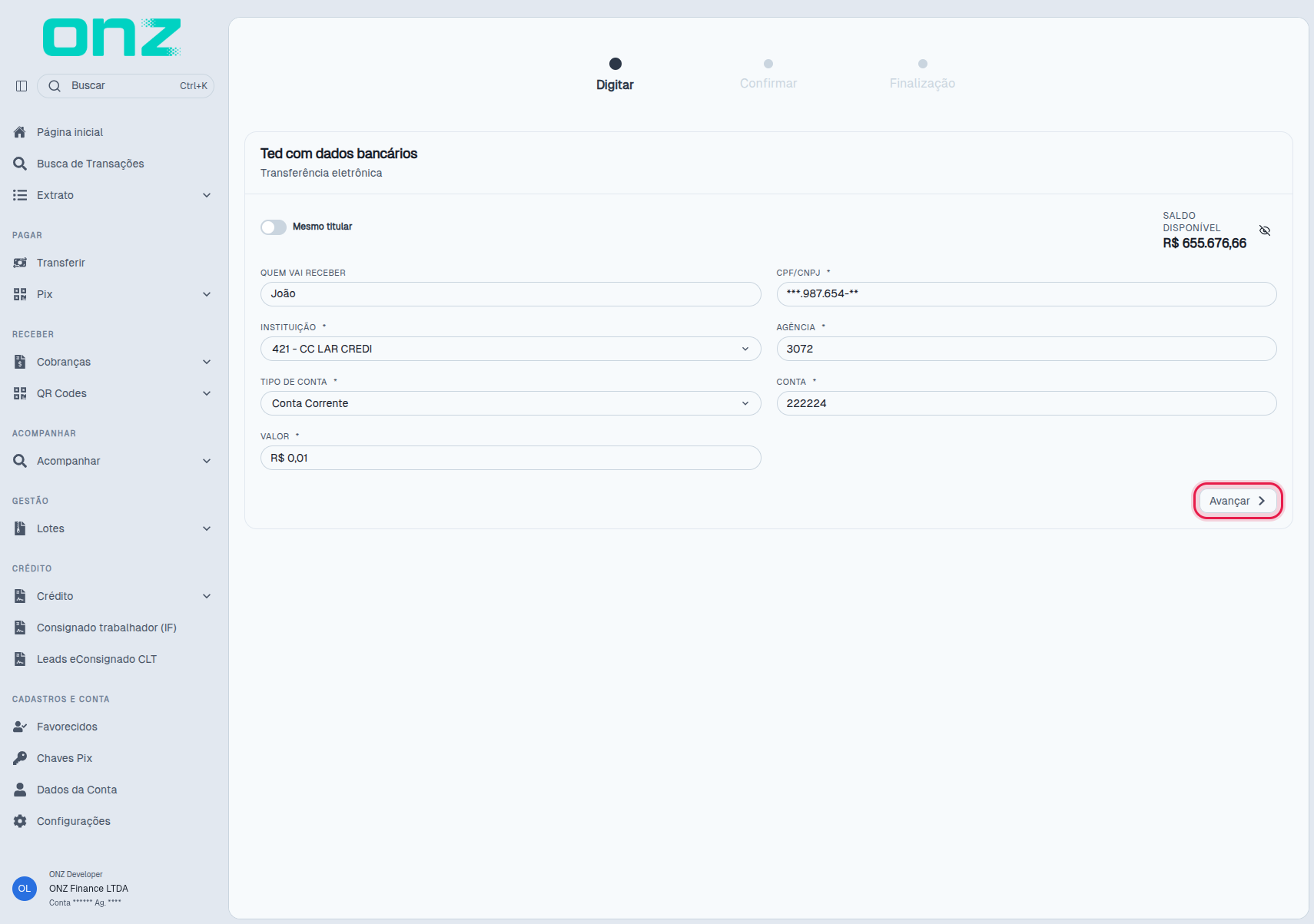Click the CPF/CNPJ input field
1314x924 pixels.
[x=1027, y=294]
